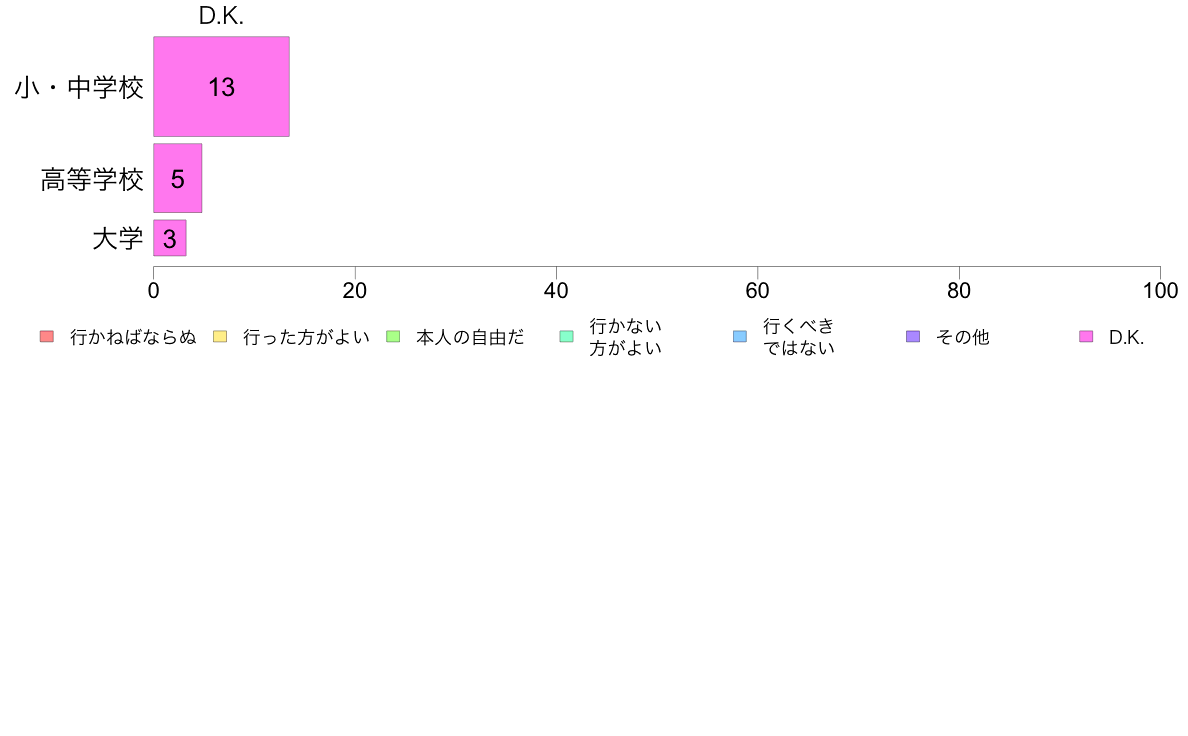Click the 0 tick label on axis
Viewport: 1188px width, 736px height.
[x=154, y=290]
